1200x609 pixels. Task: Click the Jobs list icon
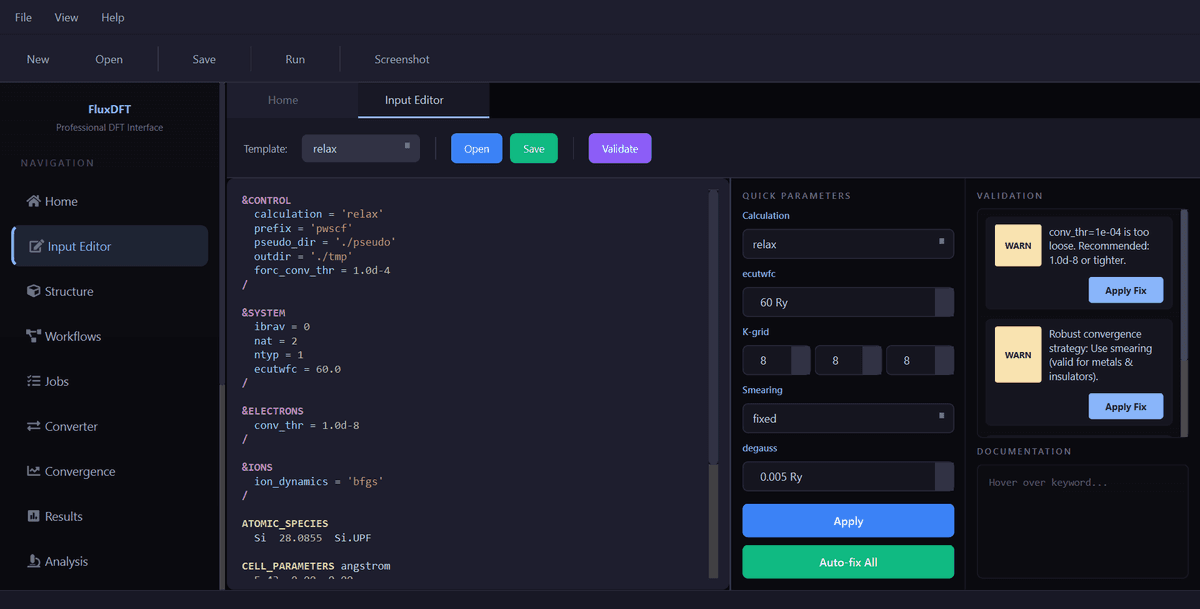34,381
